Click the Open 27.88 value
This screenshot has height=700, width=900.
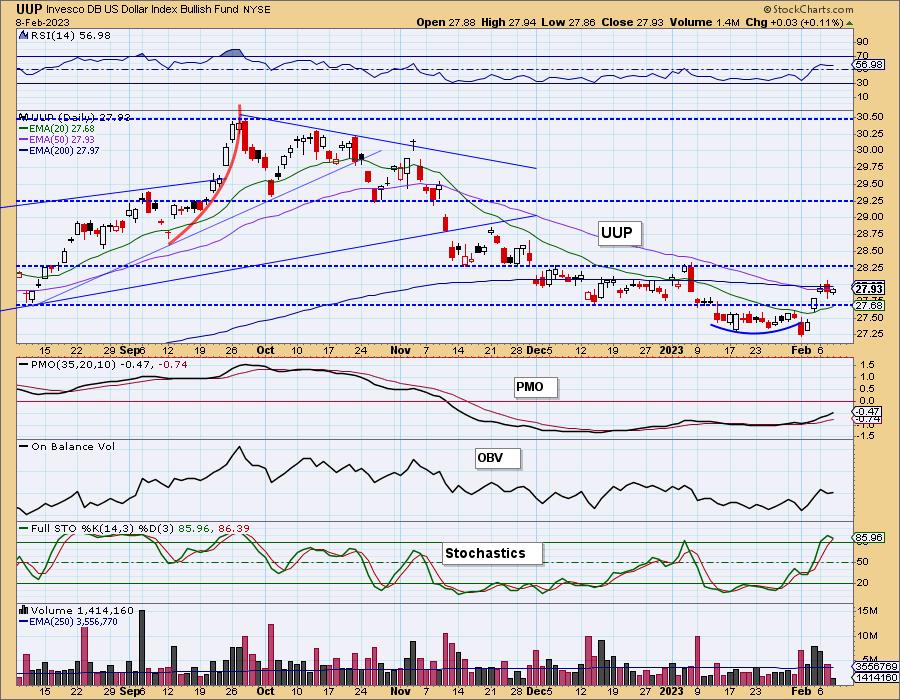click(446, 22)
